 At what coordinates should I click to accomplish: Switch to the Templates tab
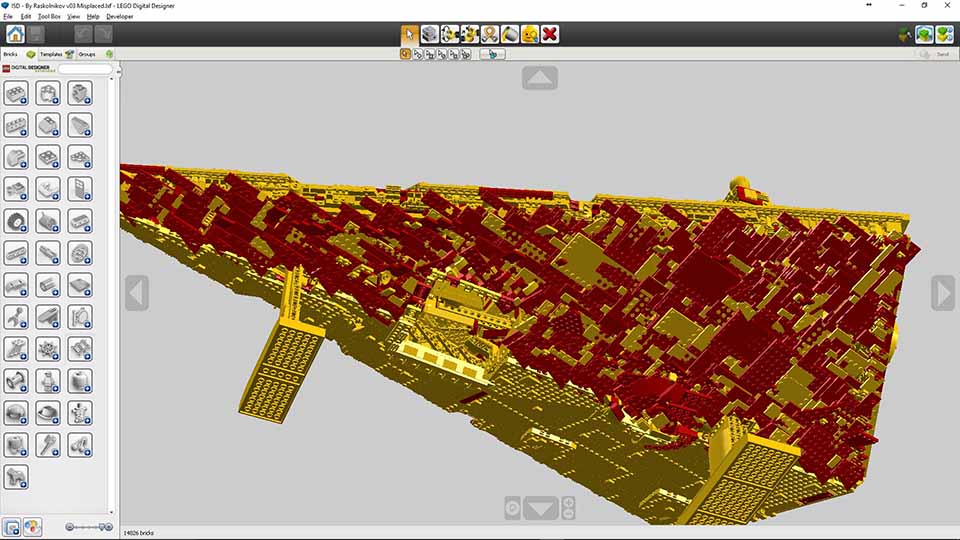(56, 54)
